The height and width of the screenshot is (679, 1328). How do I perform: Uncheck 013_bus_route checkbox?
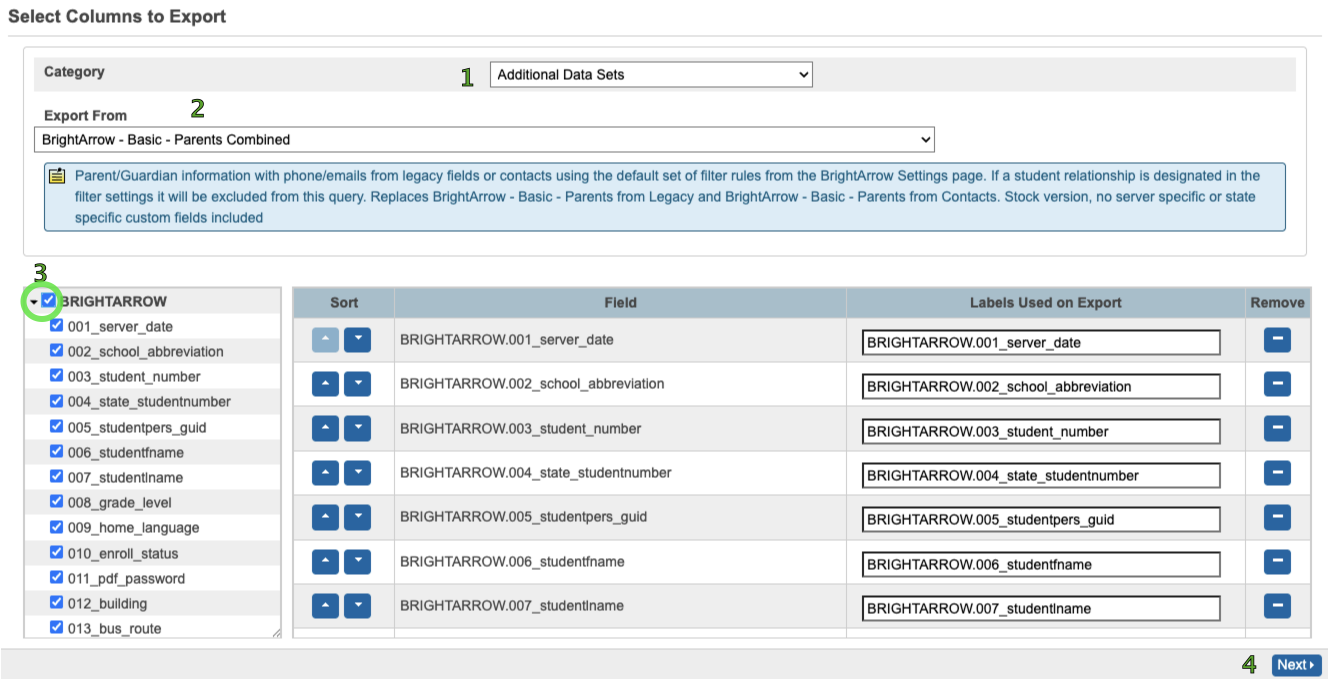57,627
